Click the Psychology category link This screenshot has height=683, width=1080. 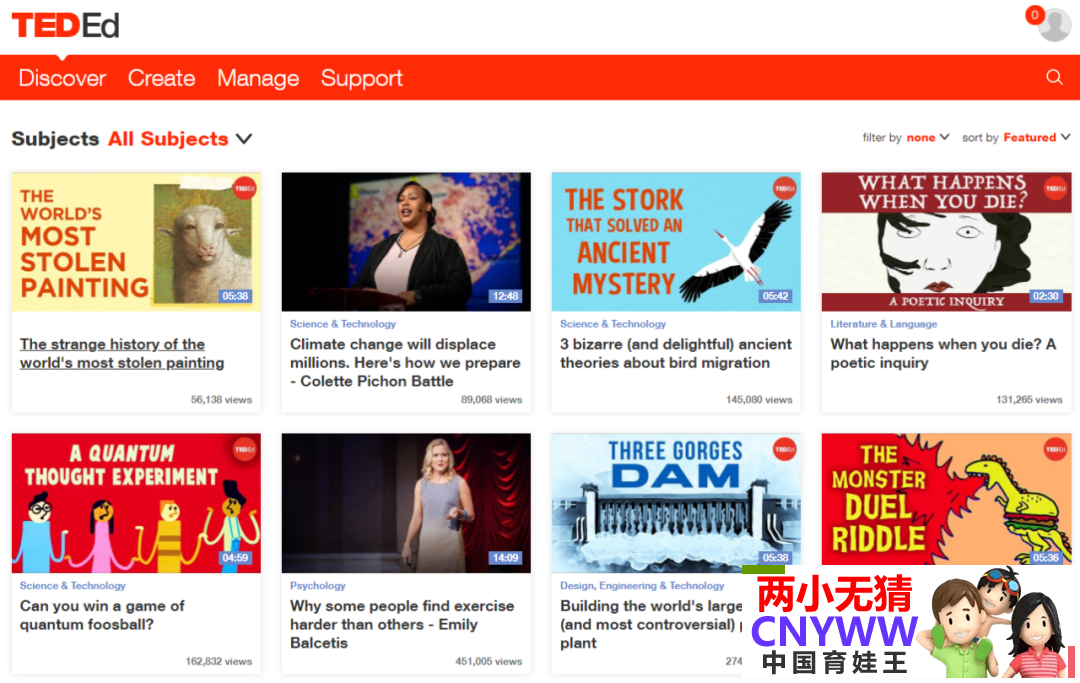[317, 586]
